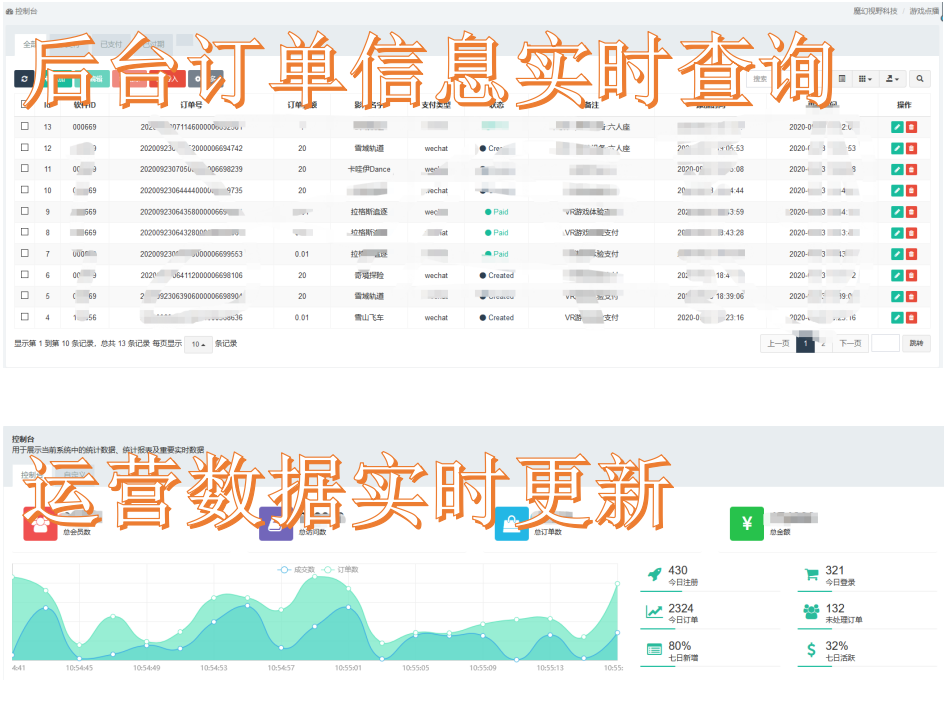Viewport: 946px width, 721px height.
Task: Tick the checkbox for row Id 6
Action: 25,275
